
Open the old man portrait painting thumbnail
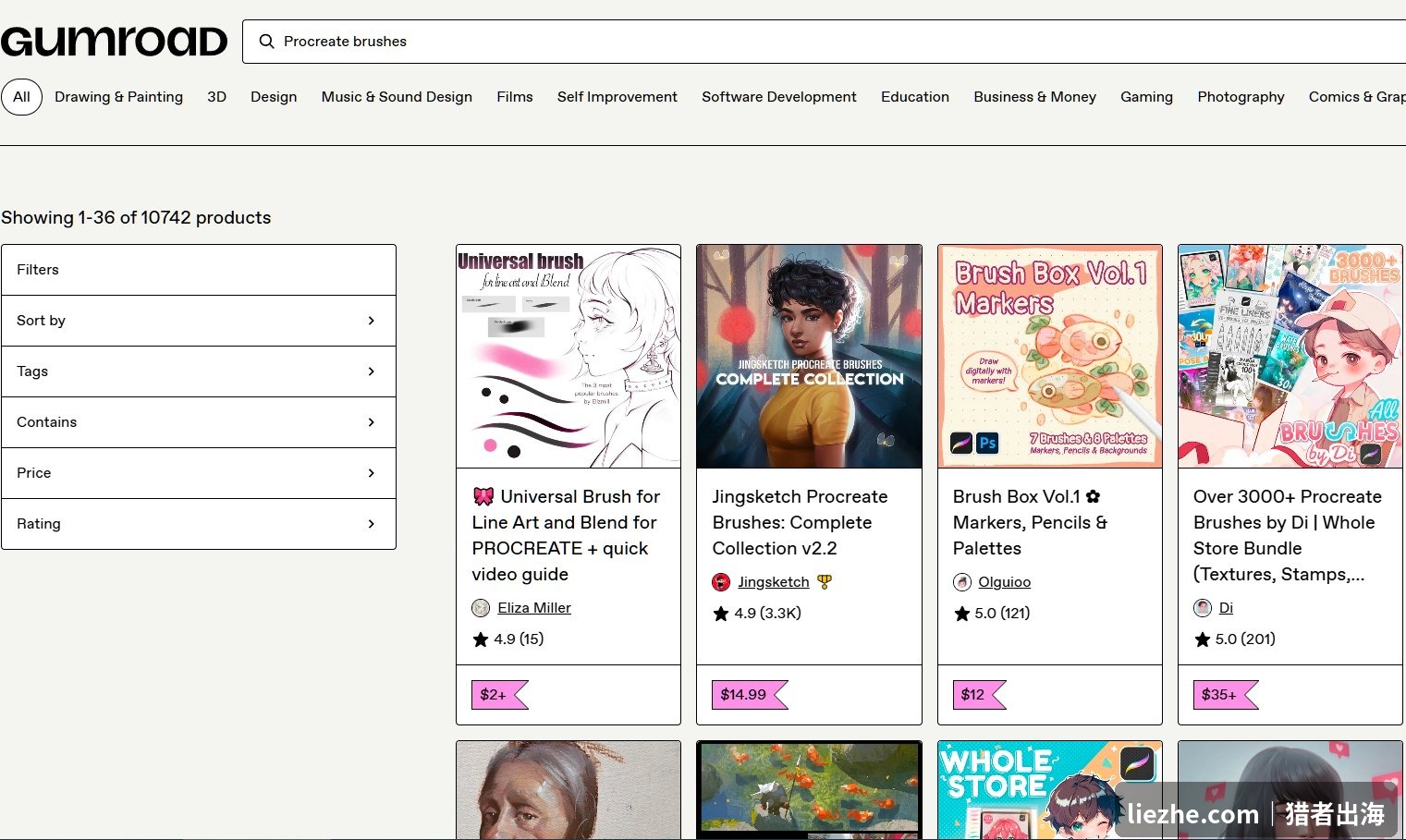(569, 790)
